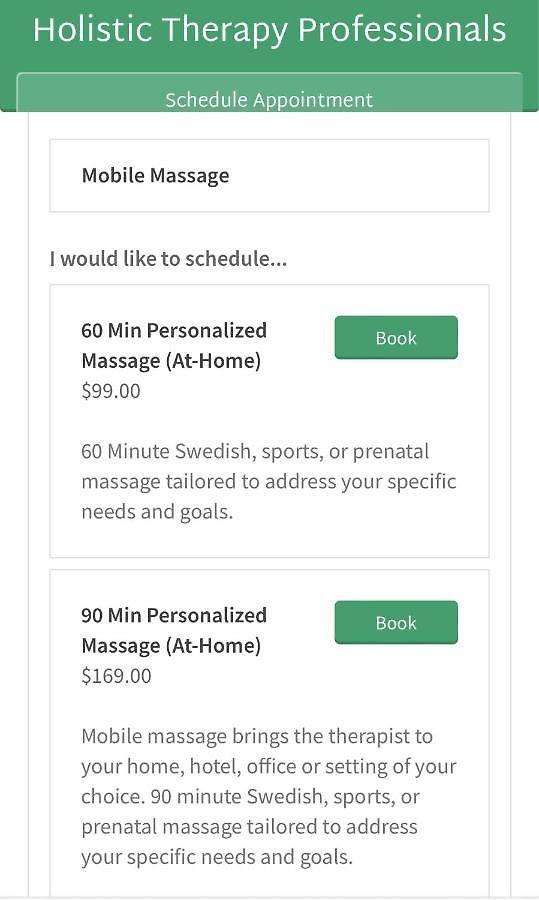Click the 'needs and goals.' line in 60 Min card
Image resolution: width=539 pixels, height=900 pixels.
pos(157,512)
